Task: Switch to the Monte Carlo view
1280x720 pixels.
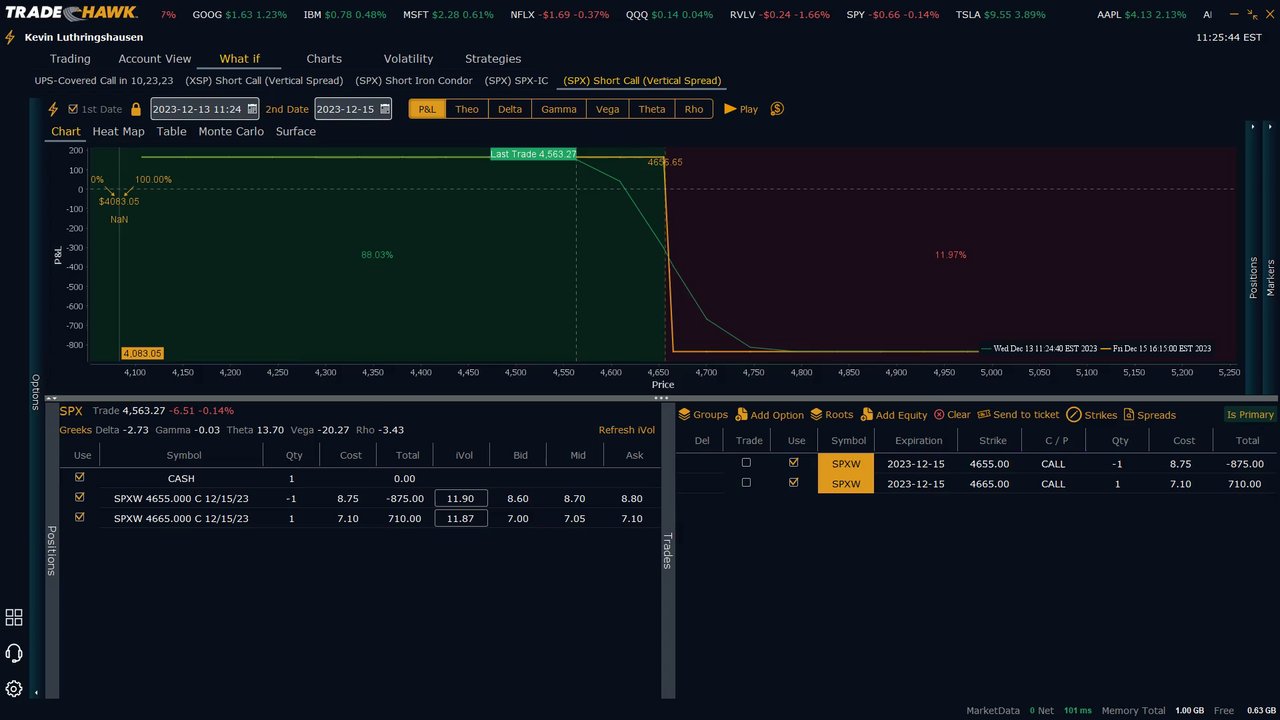Action: (x=231, y=132)
